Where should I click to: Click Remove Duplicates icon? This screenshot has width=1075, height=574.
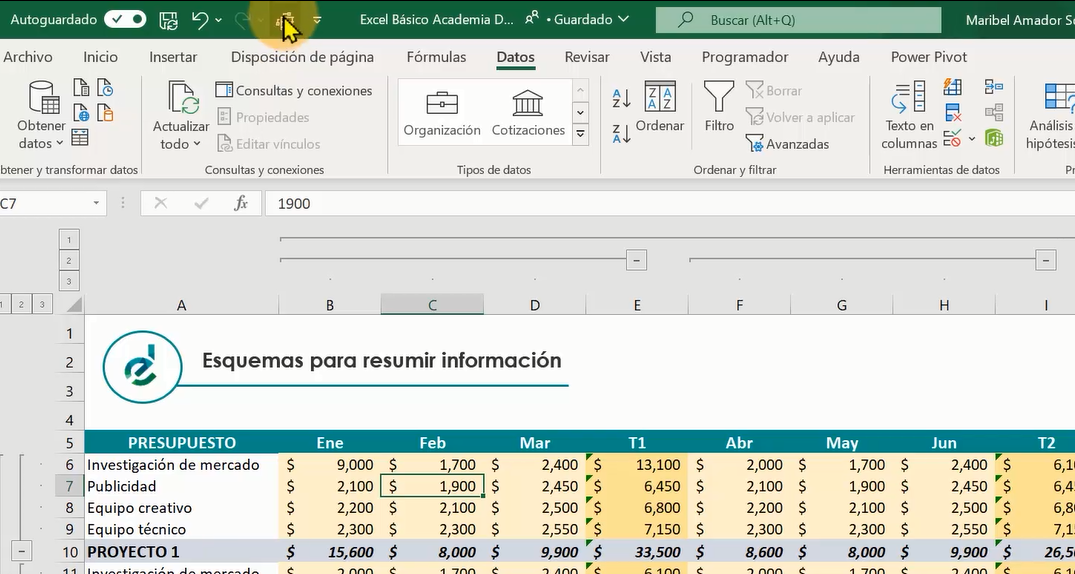click(x=952, y=112)
